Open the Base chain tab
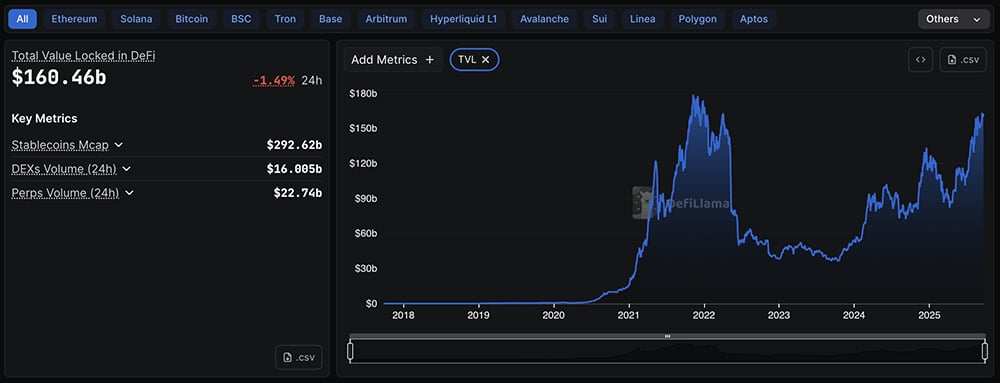1000x383 pixels. tap(330, 19)
